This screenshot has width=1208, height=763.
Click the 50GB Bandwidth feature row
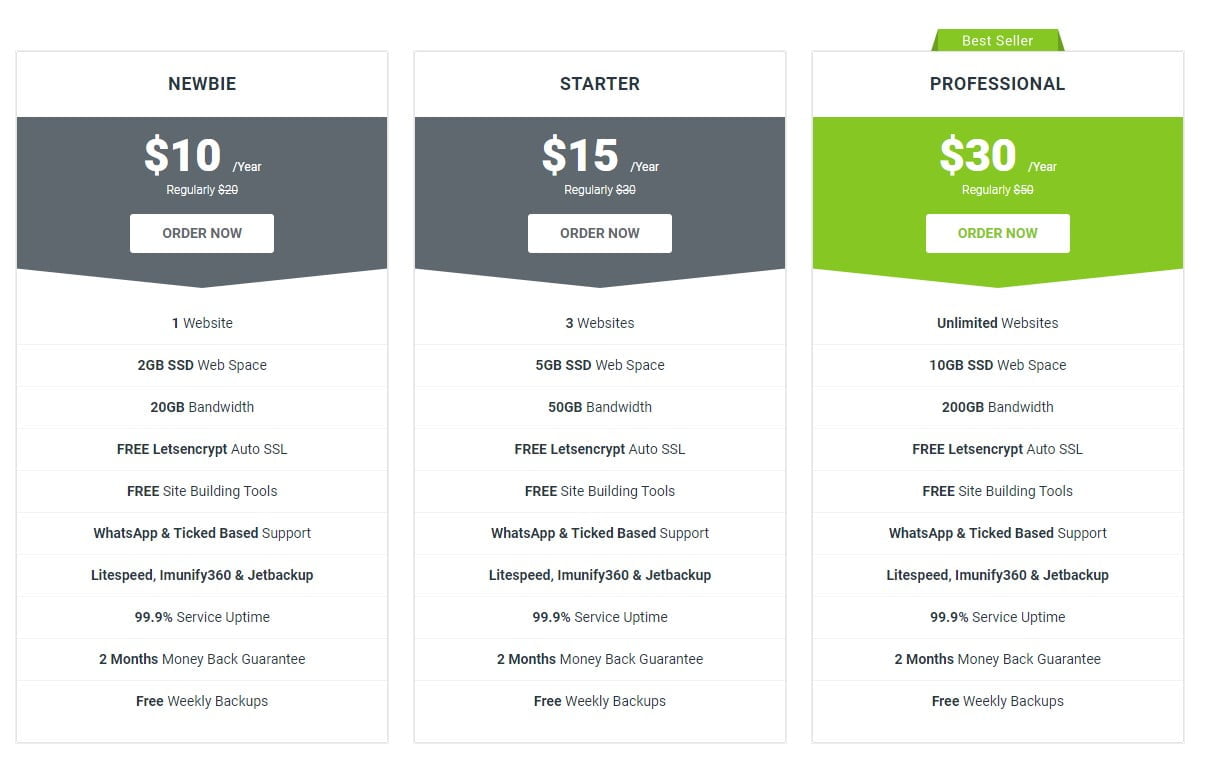point(600,407)
